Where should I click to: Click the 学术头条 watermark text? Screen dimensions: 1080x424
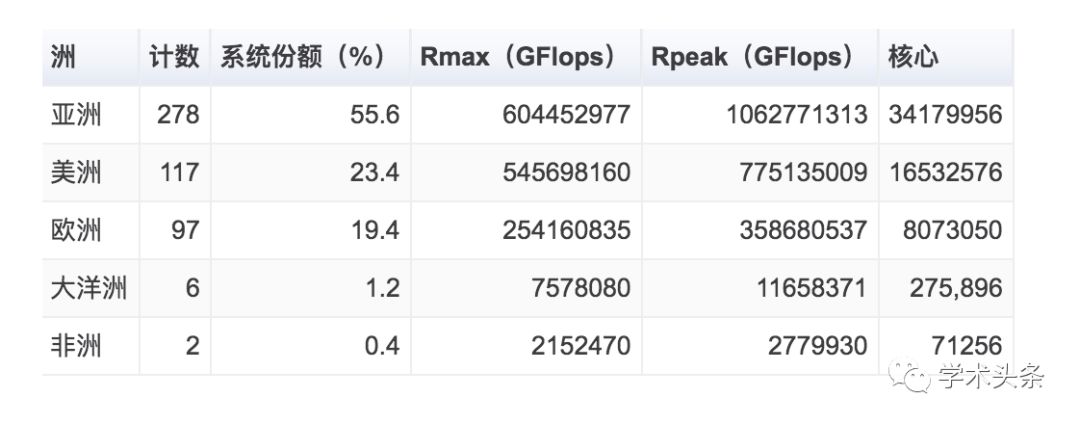990,377
